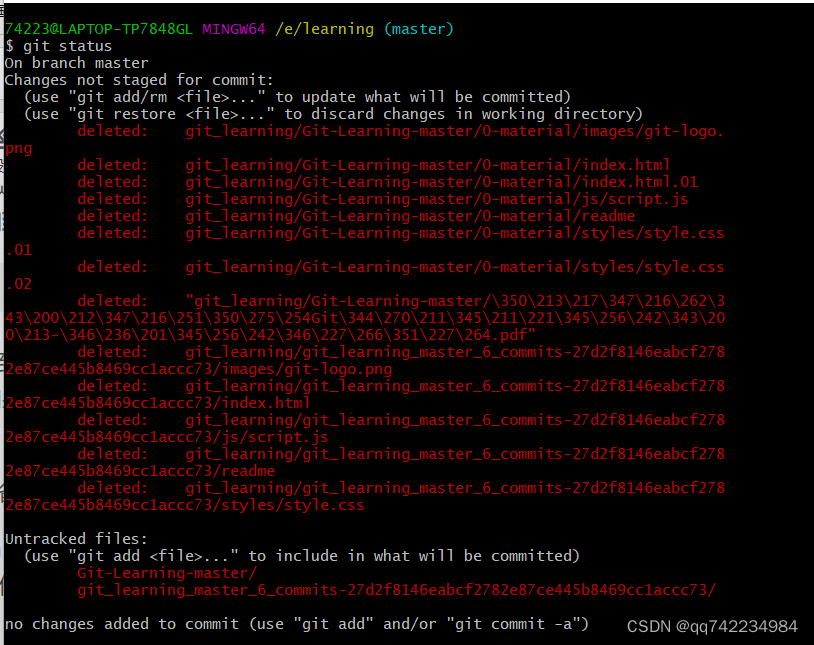
Task: Click the MINGW64 label in the prompt
Action: point(234,29)
